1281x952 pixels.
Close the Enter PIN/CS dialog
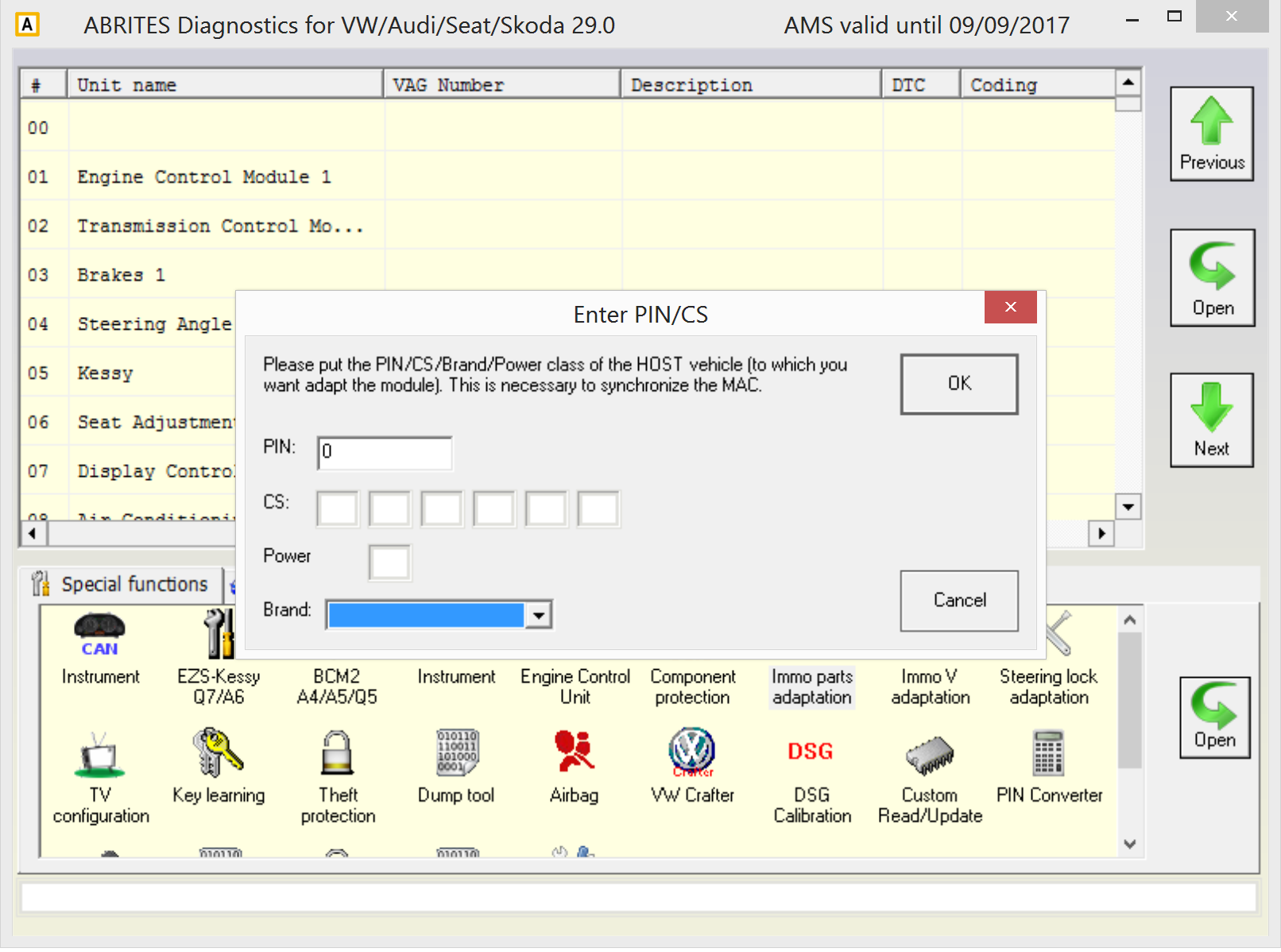tap(1011, 307)
